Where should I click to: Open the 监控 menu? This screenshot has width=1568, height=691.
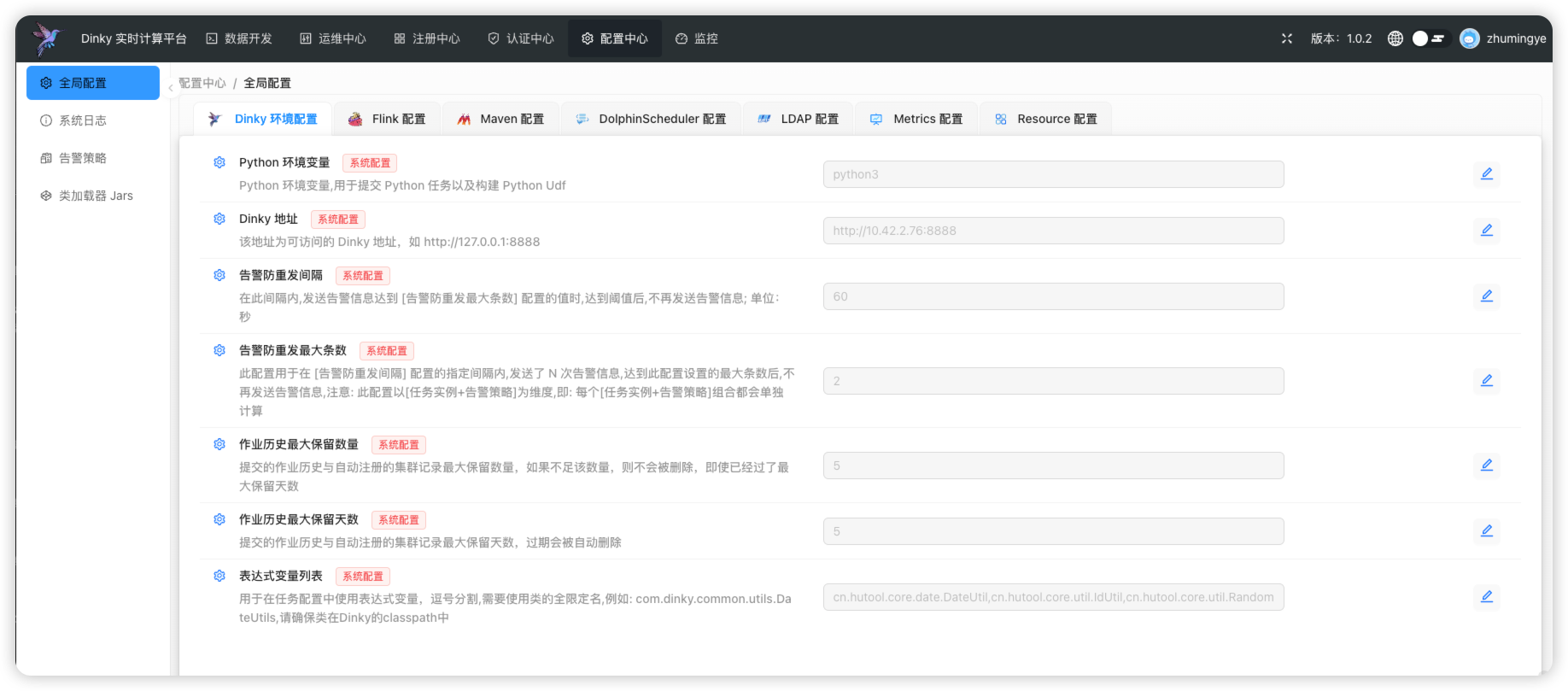(697, 38)
